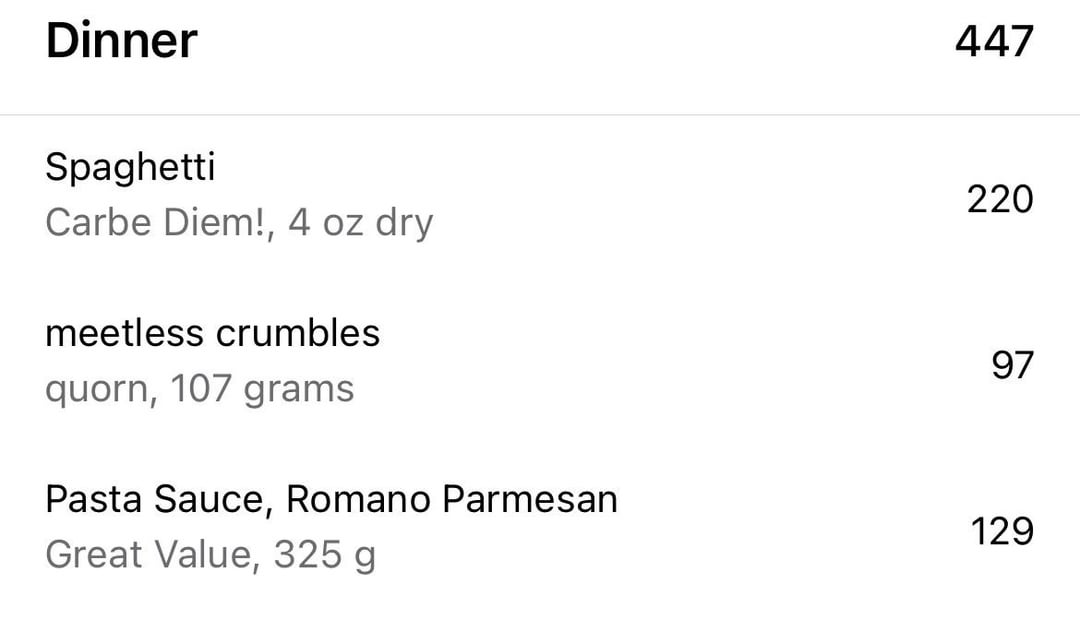The width and height of the screenshot is (1080, 632).
Task: Click the divider line below Dinner header
Action: point(540,114)
